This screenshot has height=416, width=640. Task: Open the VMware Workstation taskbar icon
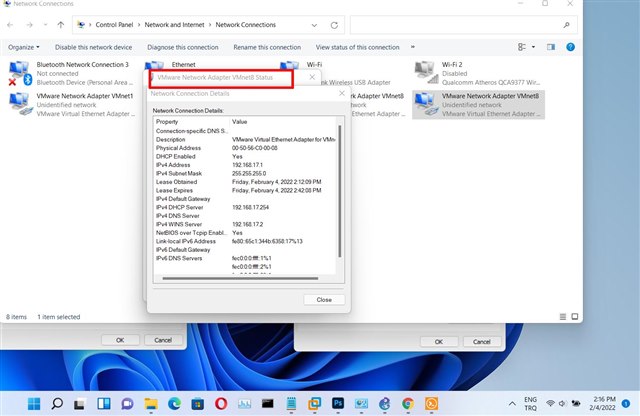click(x=314, y=404)
